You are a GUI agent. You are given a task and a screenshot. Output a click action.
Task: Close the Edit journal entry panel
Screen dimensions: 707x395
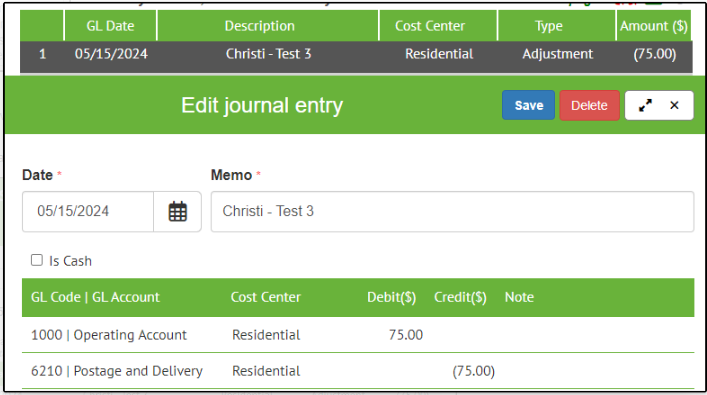coord(675,106)
